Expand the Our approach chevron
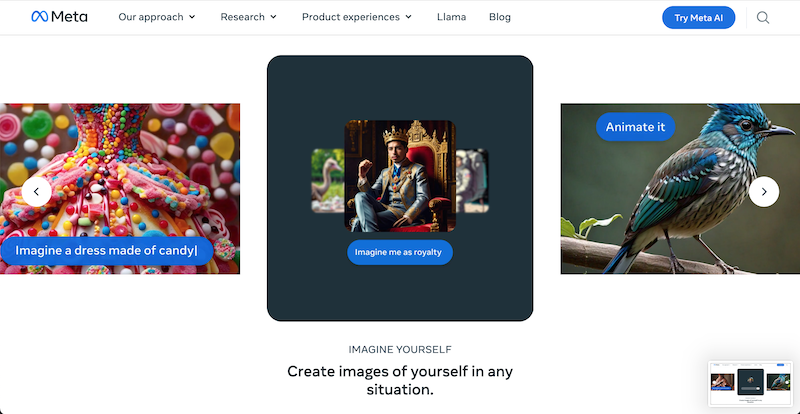 (192, 17)
